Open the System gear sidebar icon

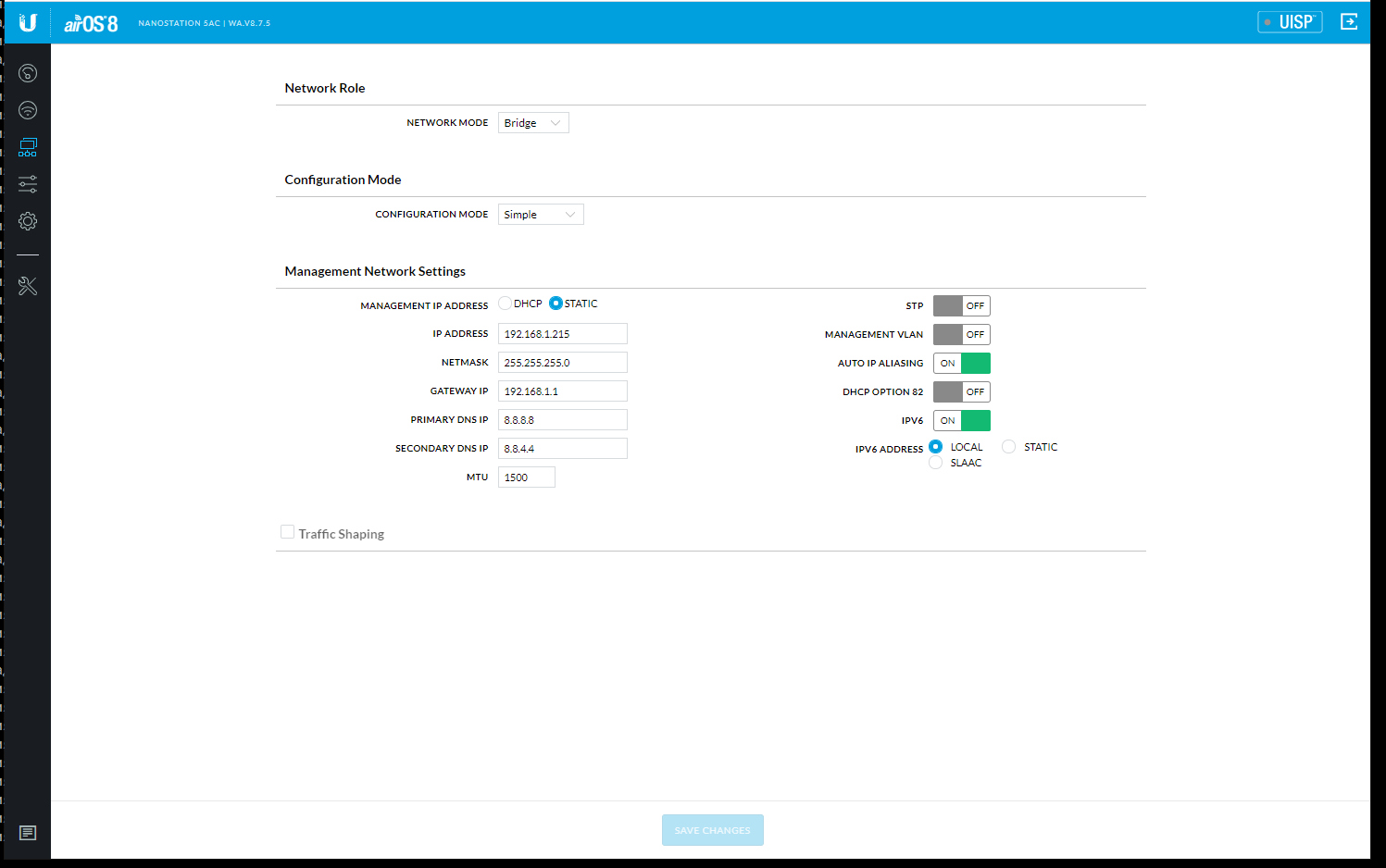pos(28,221)
